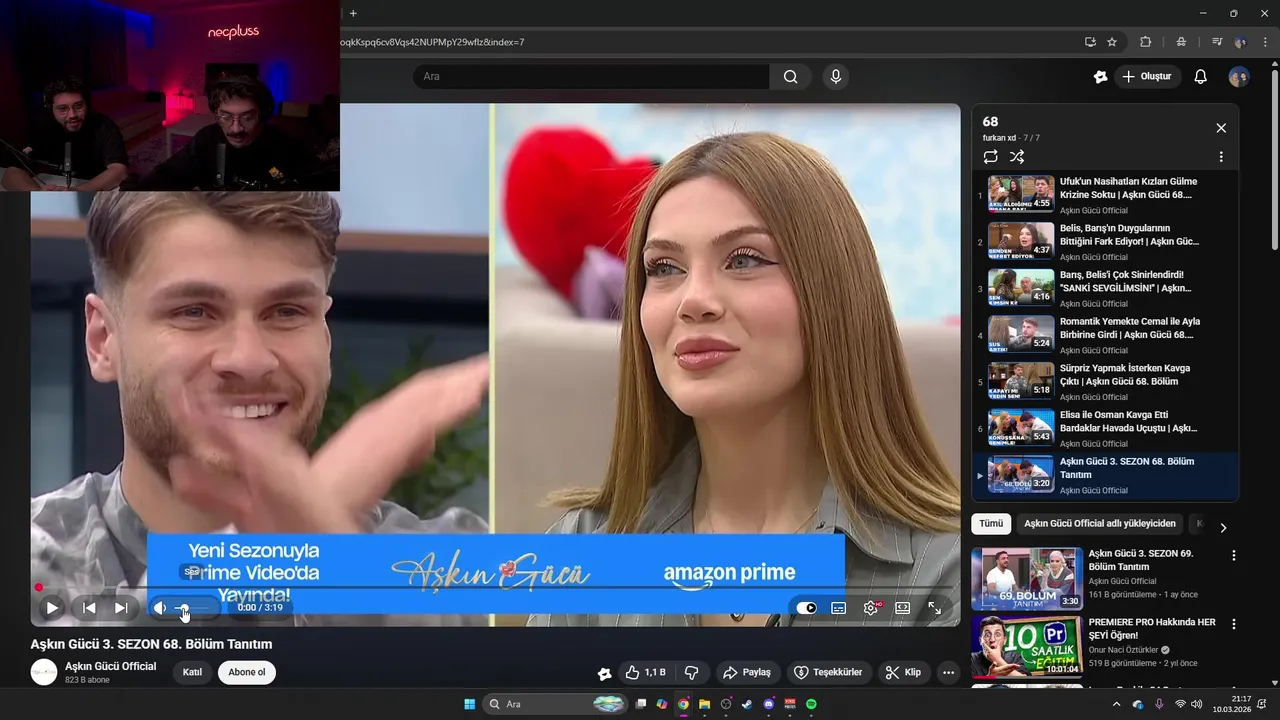Click the channel avatar beside Aşkın Gücü Official

point(44,672)
